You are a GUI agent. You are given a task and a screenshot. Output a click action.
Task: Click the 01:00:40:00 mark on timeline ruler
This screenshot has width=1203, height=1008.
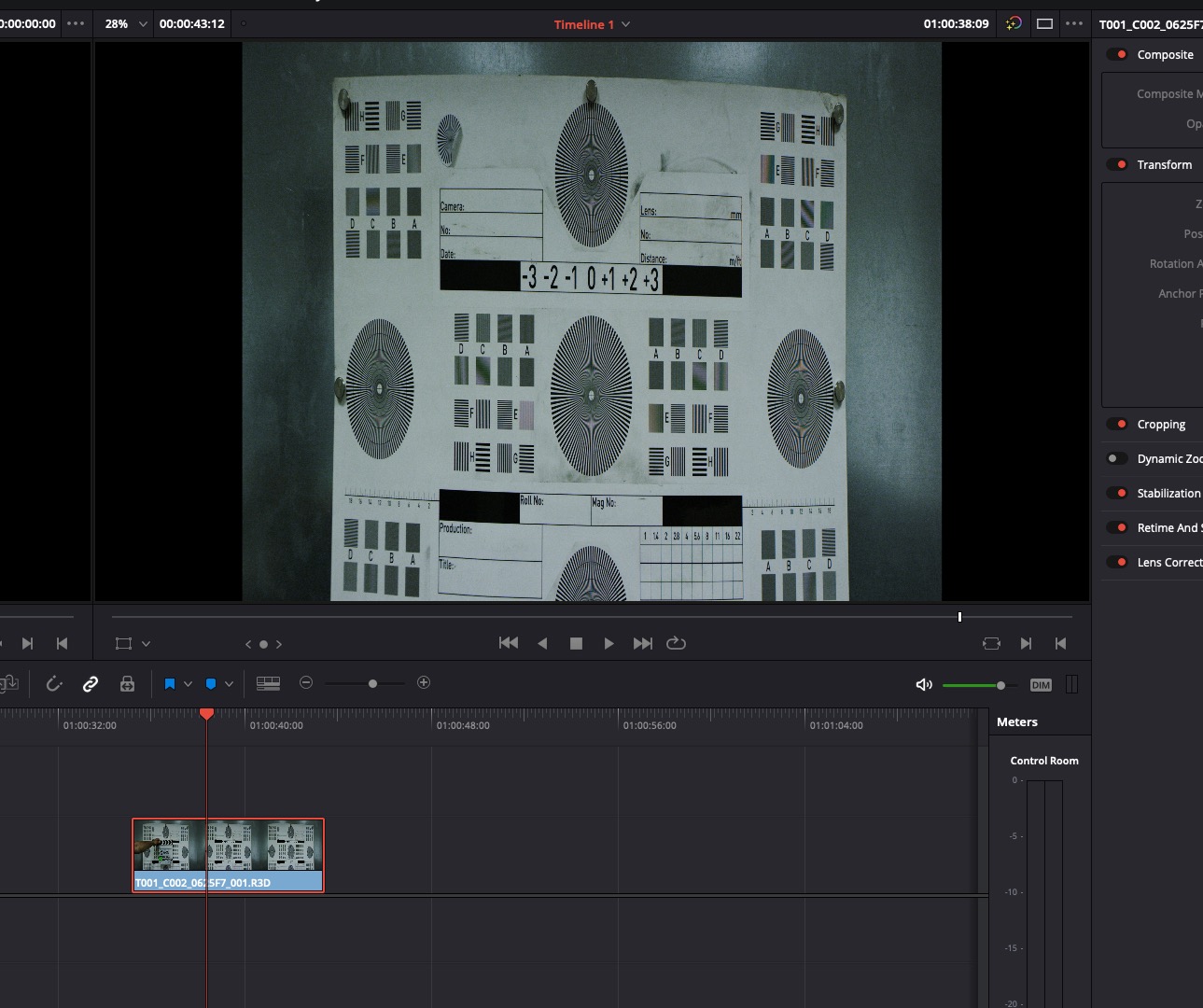[276, 725]
